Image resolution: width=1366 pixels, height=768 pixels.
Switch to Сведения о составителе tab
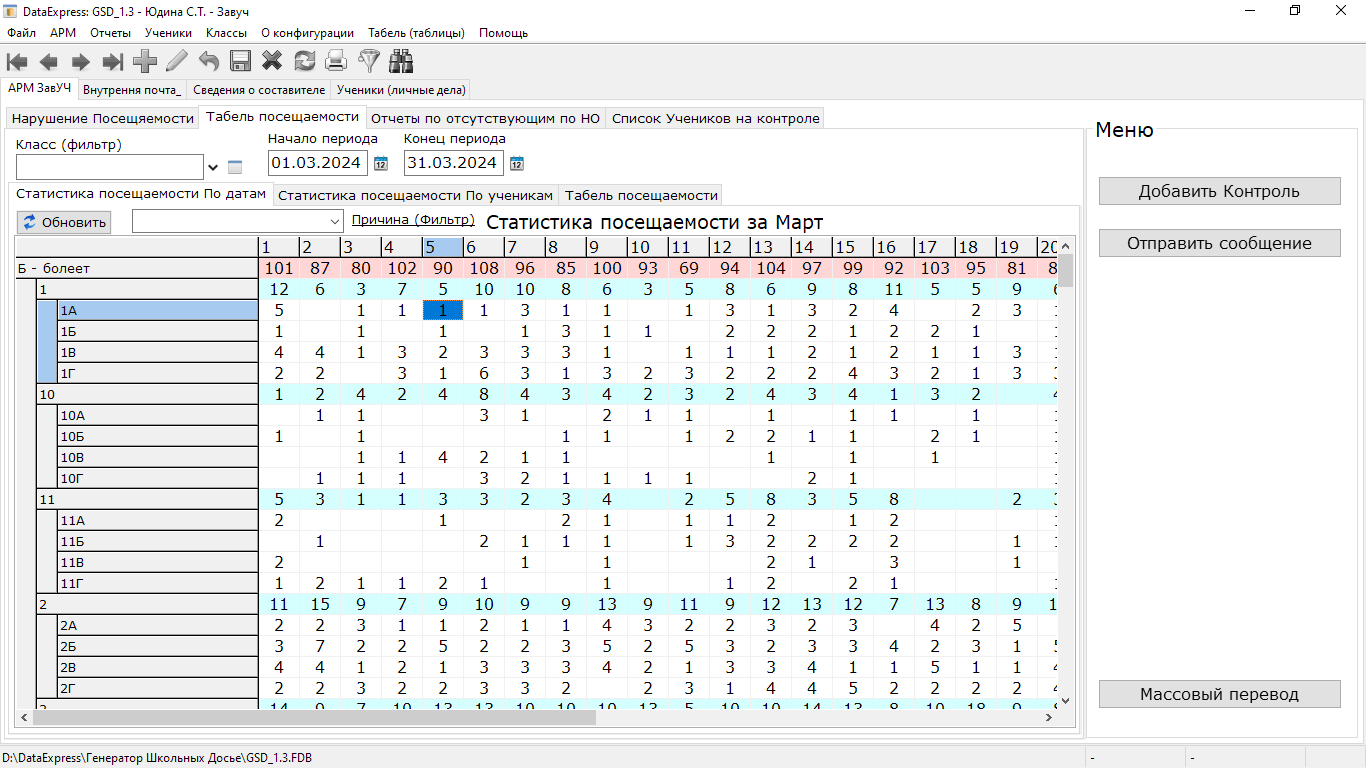click(x=259, y=90)
